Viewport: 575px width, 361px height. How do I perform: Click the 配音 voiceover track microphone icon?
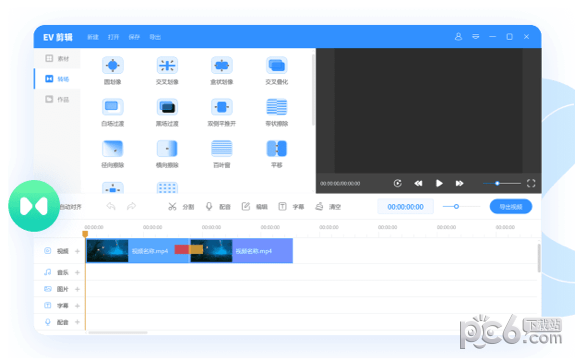[x=48, y=322]
